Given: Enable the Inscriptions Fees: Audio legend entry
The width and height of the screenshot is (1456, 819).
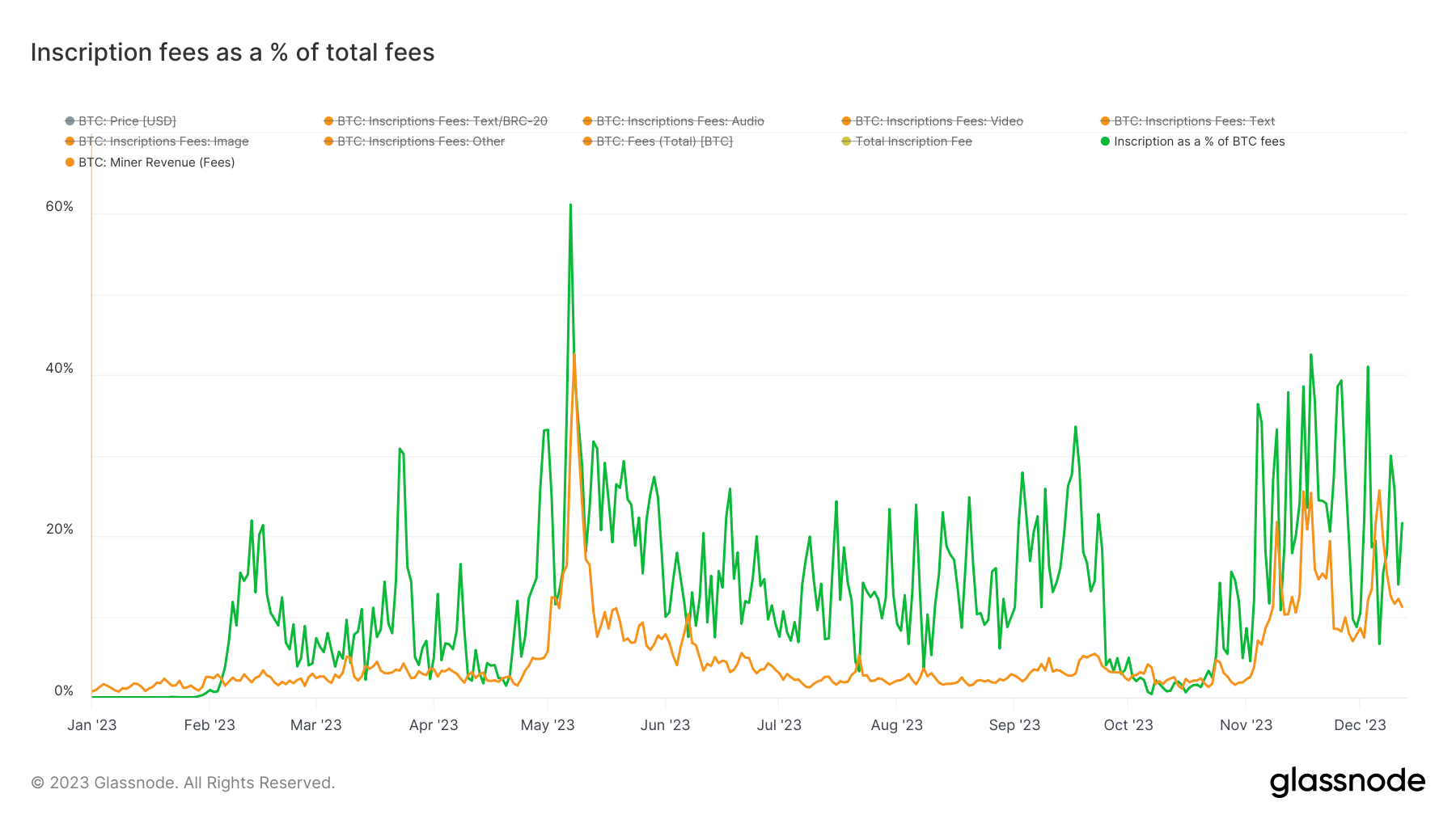Looking at the screenshot, I should pos(679,121).
